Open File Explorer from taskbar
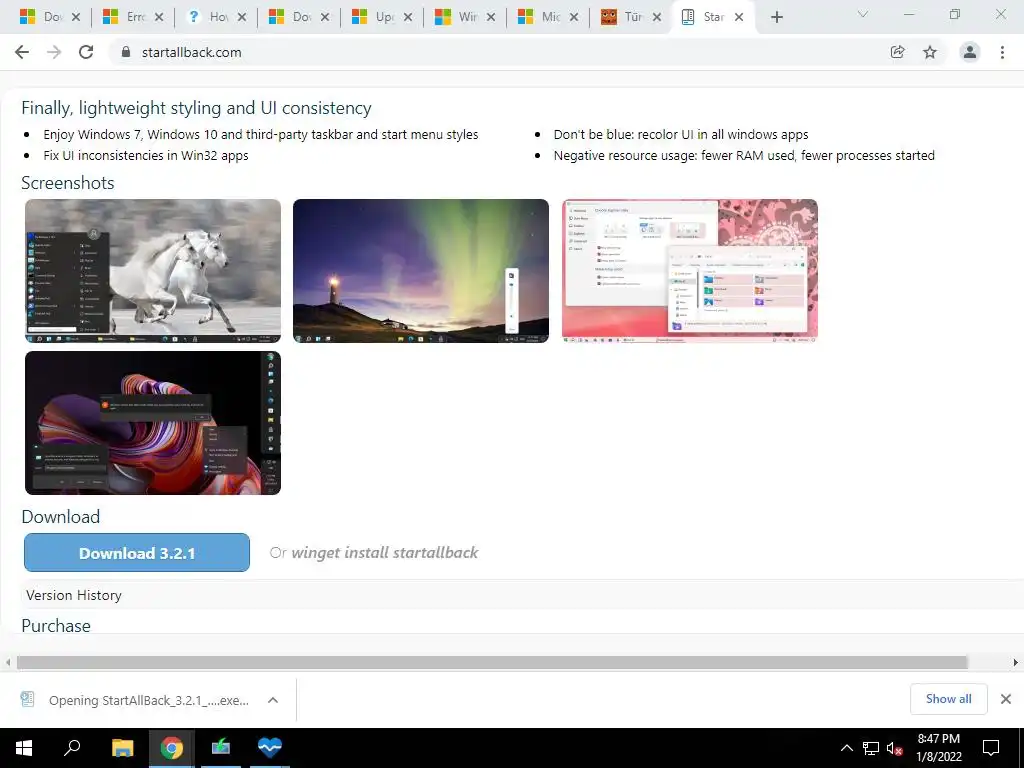The image size is (1024, 768). click(122, 747)
